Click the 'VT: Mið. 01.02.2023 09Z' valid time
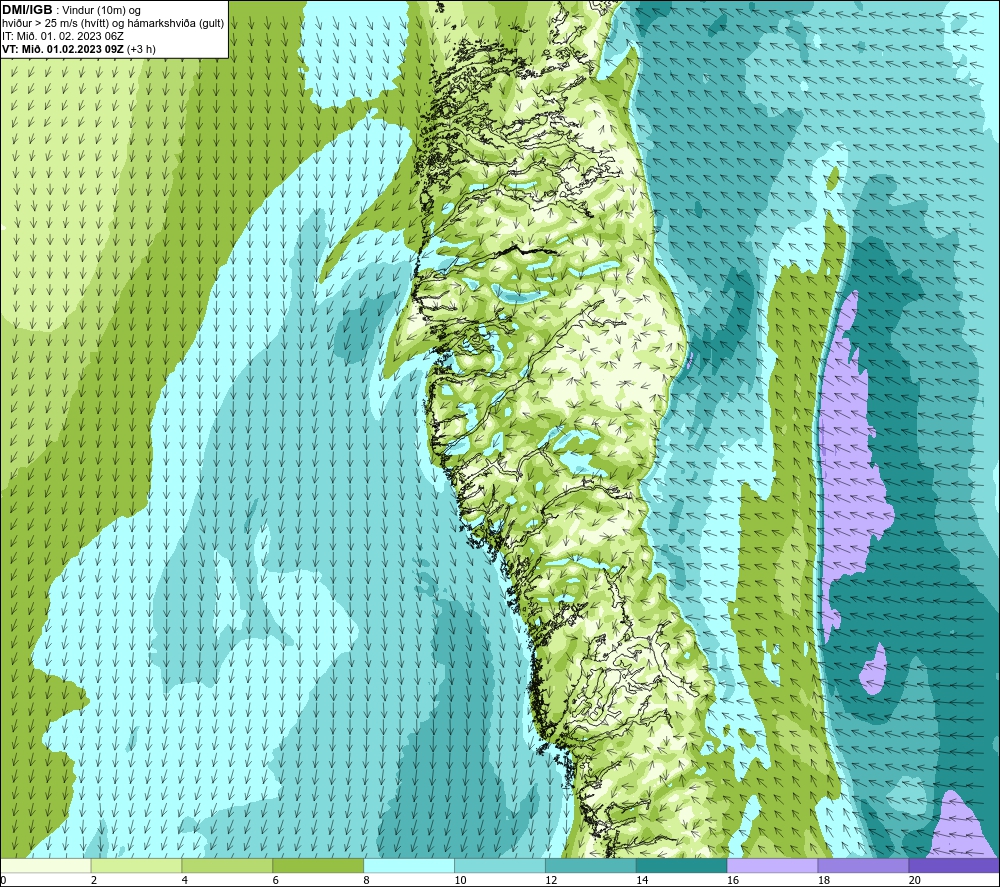Screen dimensions: 1000x887 (x=63, y=49)
